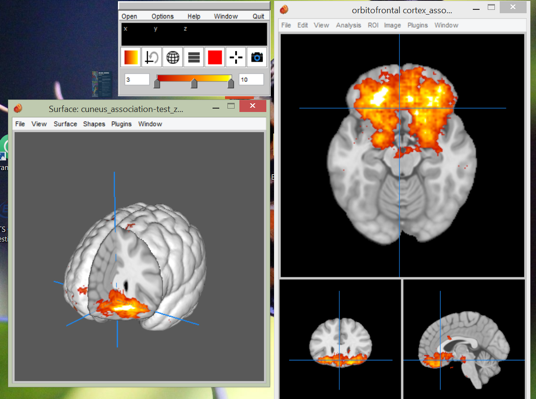Open the color gradient overlay icon
Viewport: 536px width, 399px height.
(131, 57)
